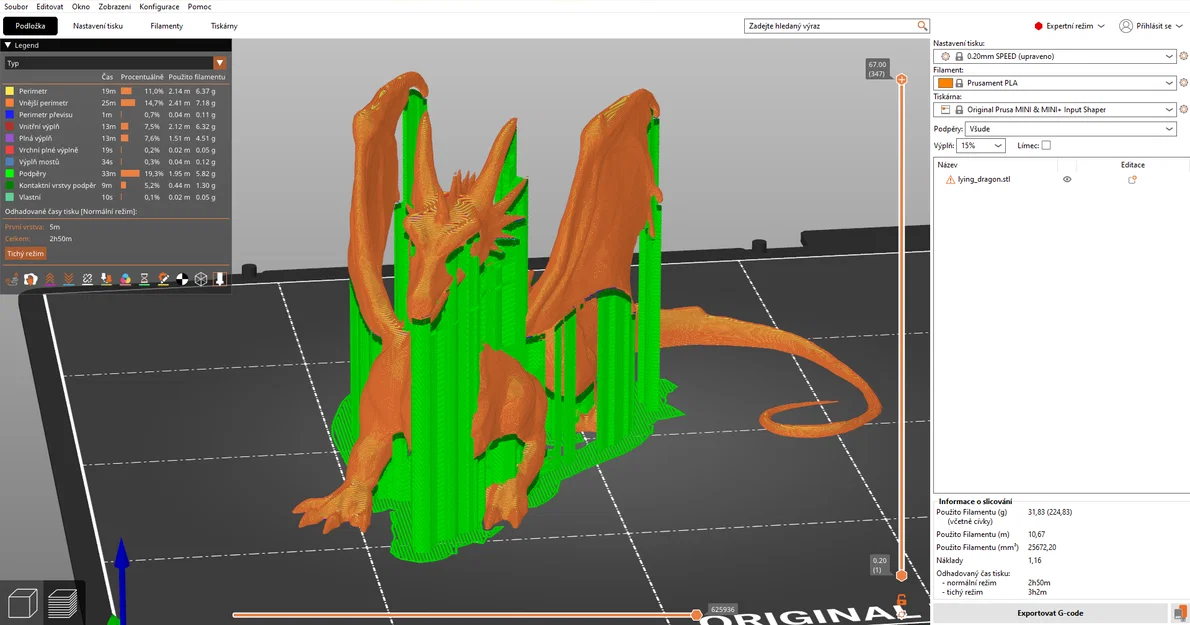1190x625 pixels.
Task: Click the edit icon for lying_dragon.stl
Action: (x=1132, y=180)
